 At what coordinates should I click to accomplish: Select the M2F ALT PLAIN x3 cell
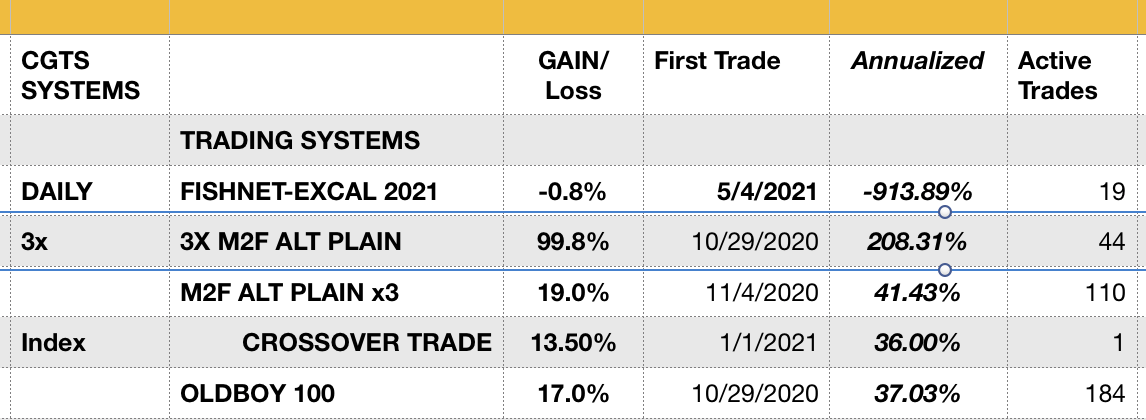tap(337, 292)
